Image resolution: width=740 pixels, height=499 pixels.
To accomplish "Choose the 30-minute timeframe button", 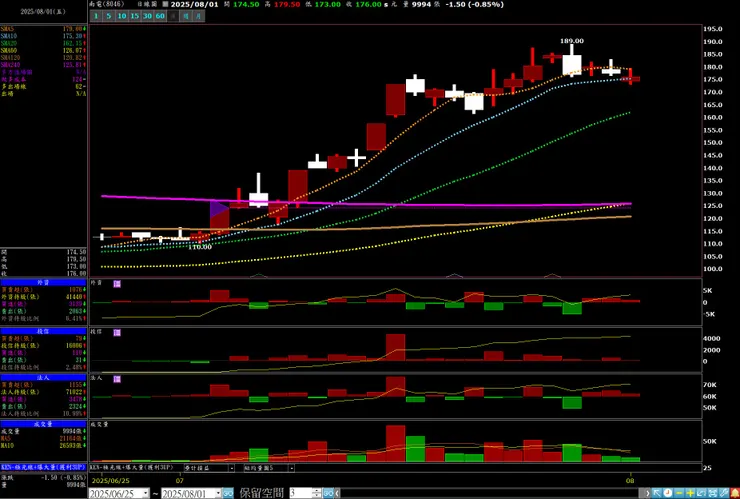I will [x=148, y=16].
